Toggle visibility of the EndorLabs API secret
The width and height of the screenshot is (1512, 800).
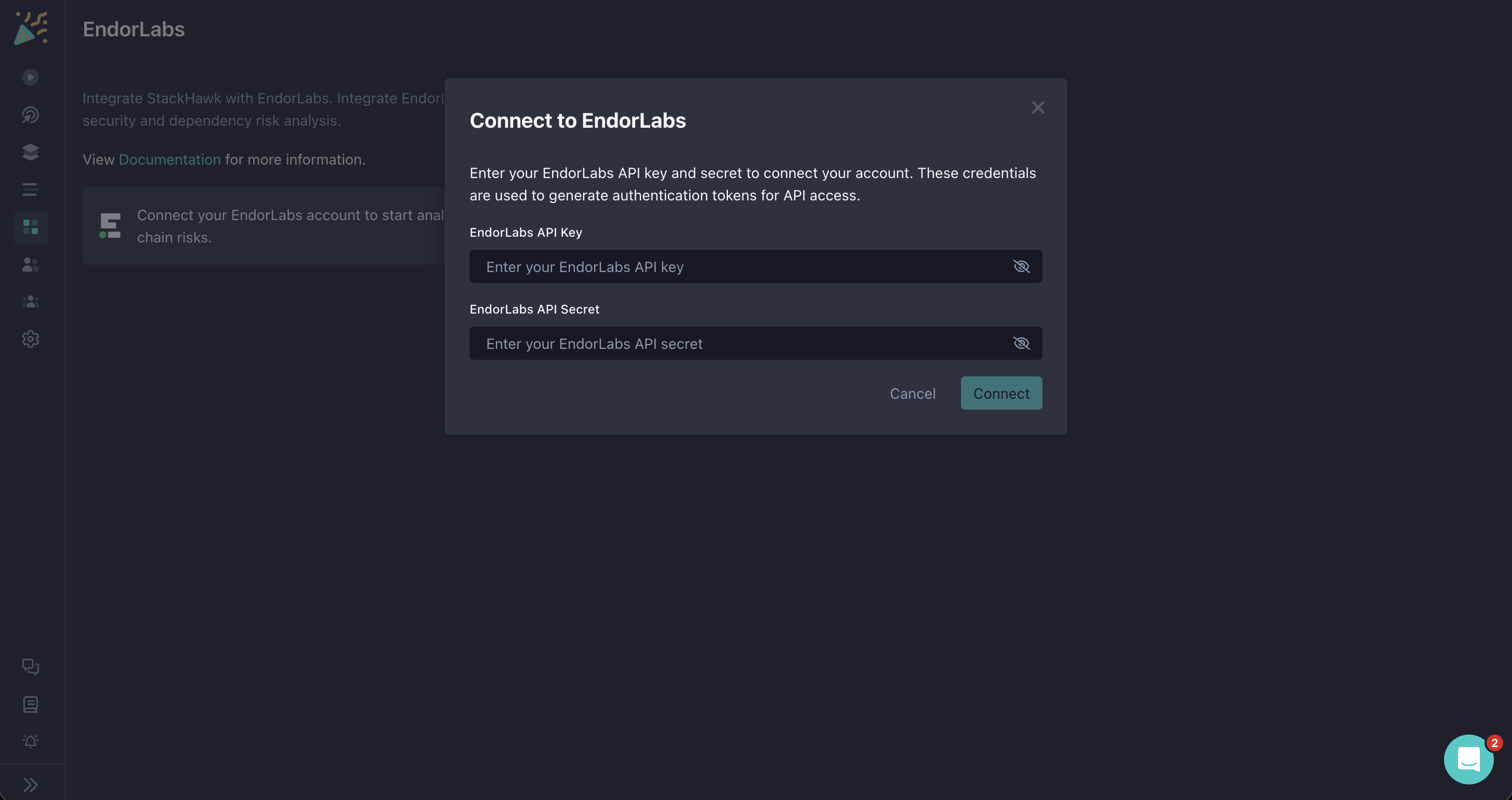pos(1021,343)
